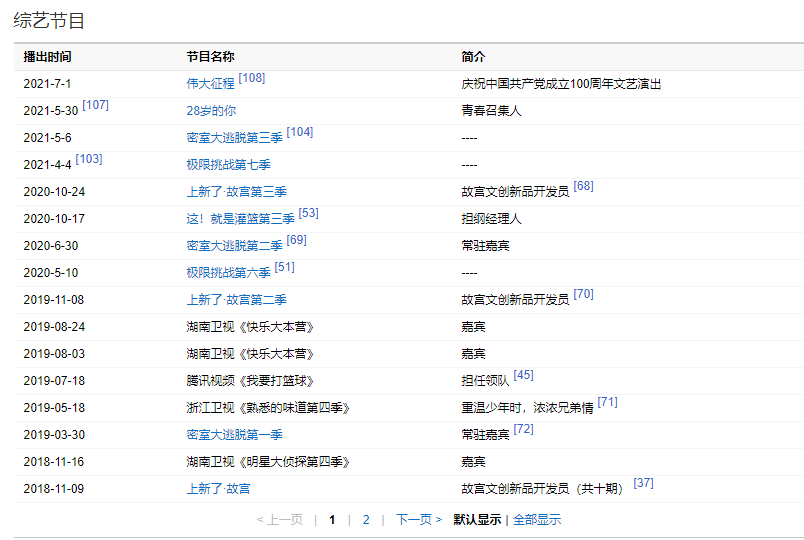Open reference [37] citation
The width and height of the screenshot is (804, 540).
click(644, 483)
